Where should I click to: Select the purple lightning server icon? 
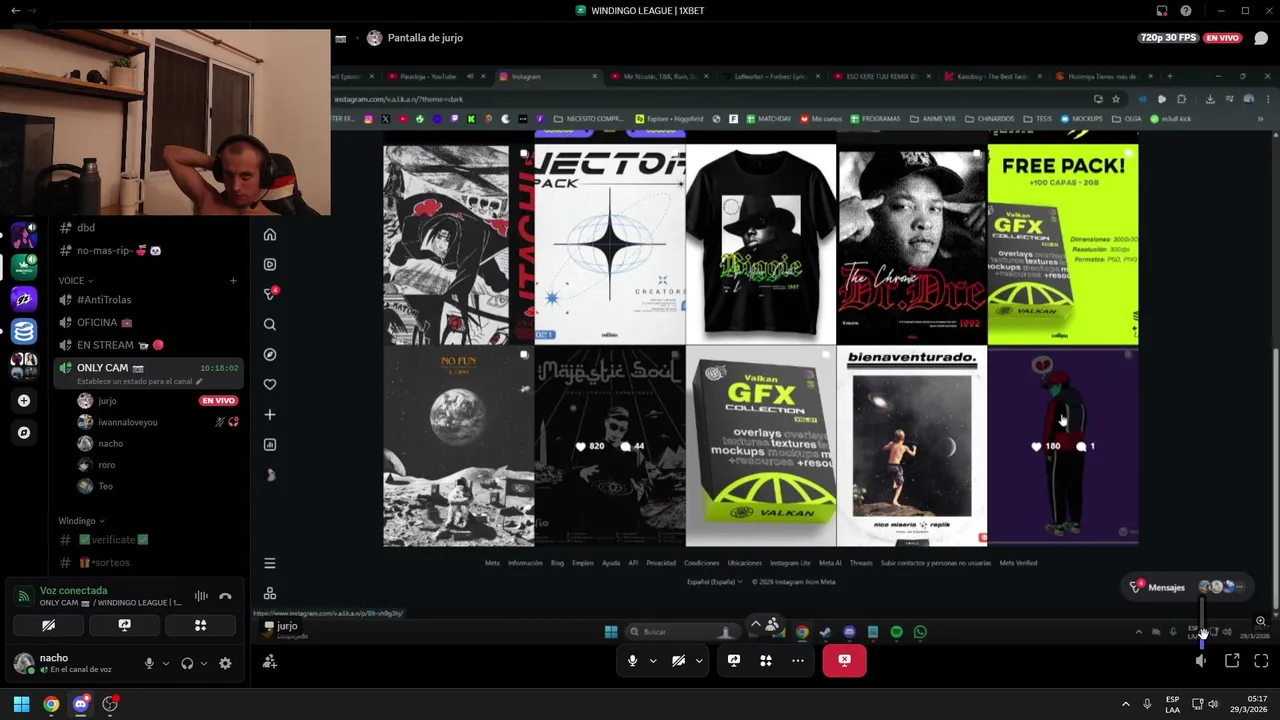[24, 299]
